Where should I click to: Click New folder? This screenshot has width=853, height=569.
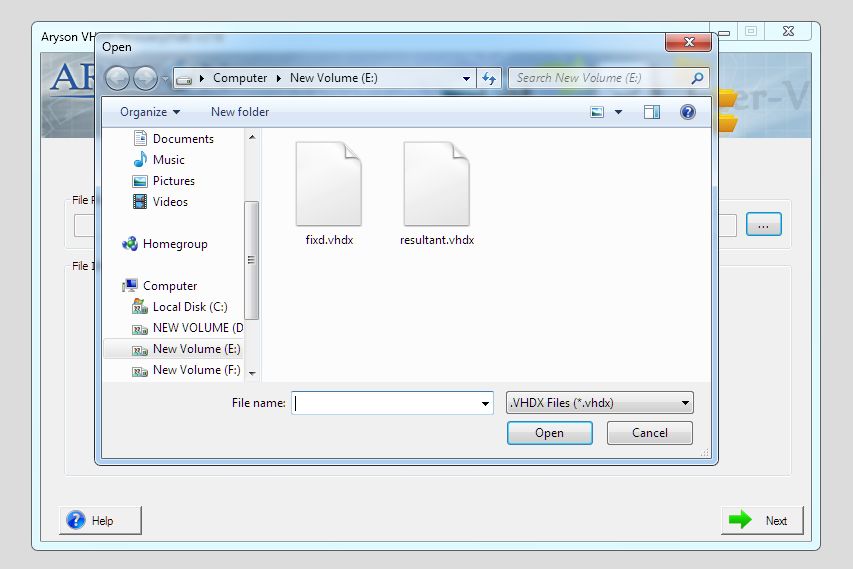[x=240, y=112]
